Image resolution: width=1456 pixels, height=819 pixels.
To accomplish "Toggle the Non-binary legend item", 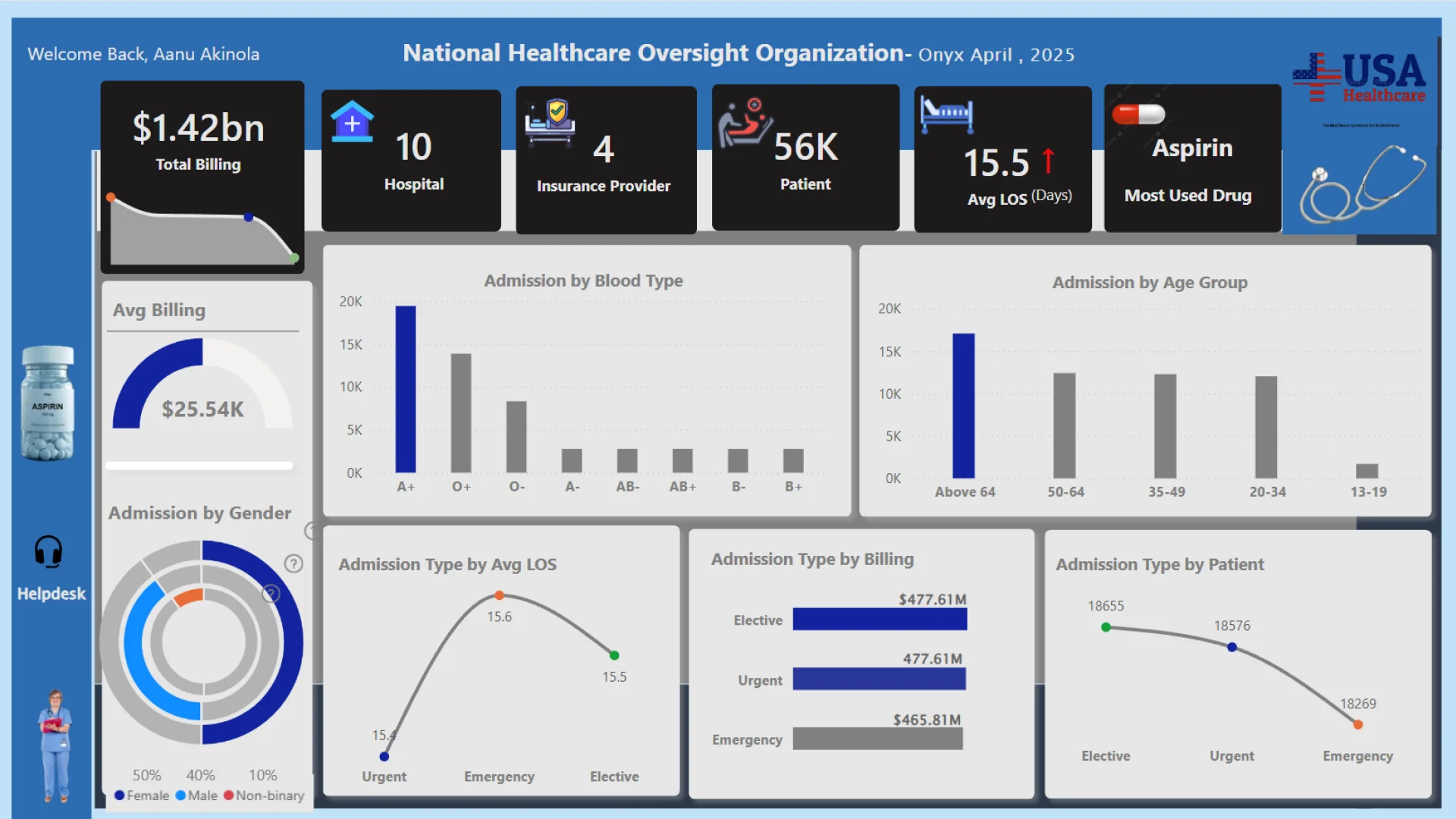I will (264, 795).
